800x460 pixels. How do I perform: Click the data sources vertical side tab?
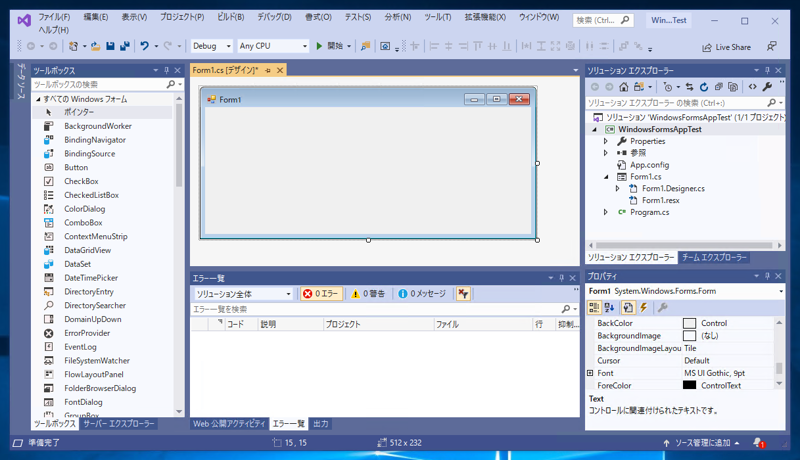[x=21, y=81]
